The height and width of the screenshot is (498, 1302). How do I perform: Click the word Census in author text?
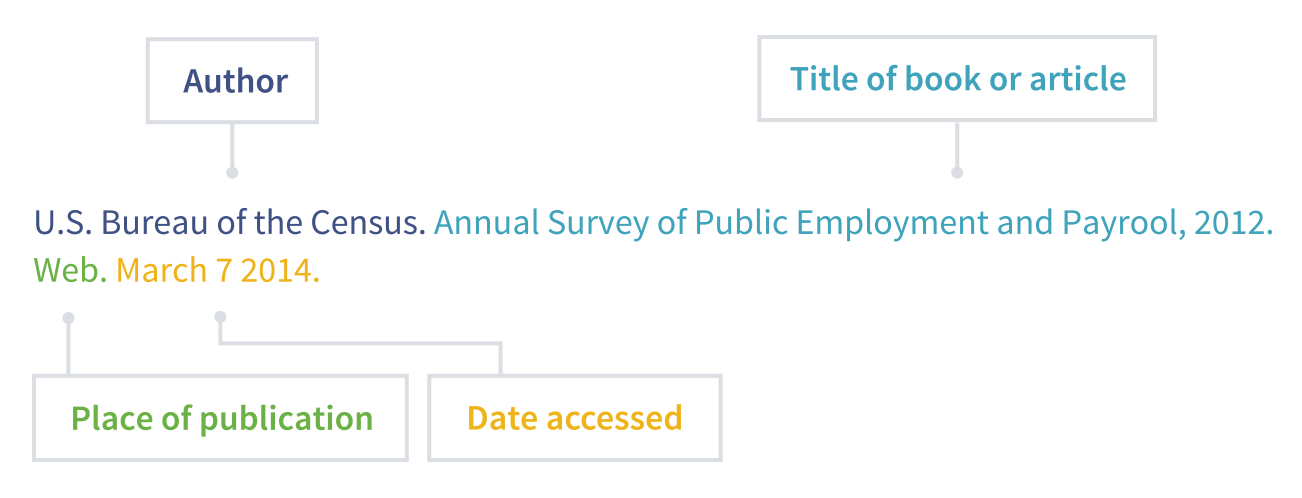pos(366,222)
